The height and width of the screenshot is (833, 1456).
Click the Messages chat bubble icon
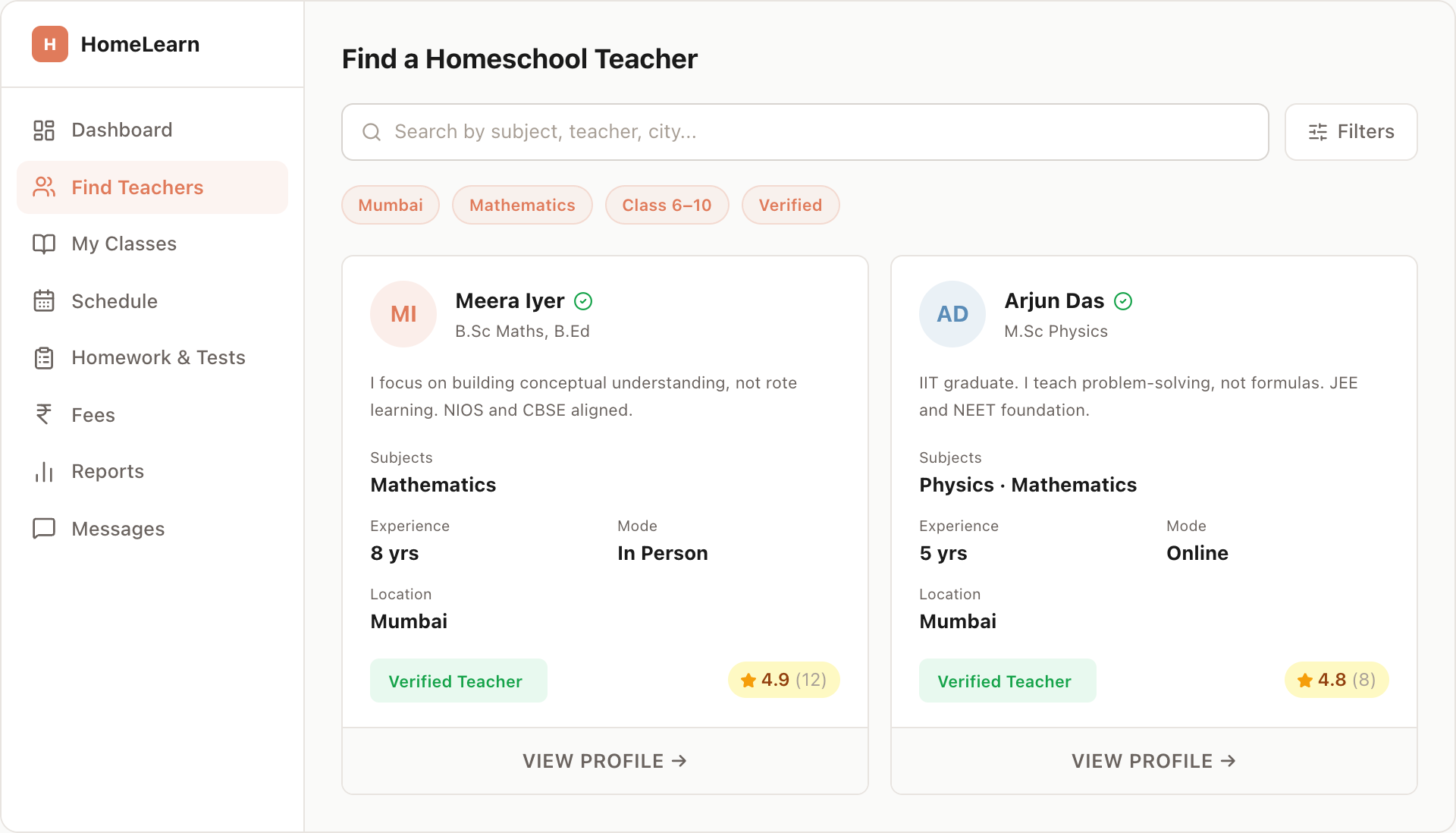coord(43,528)
